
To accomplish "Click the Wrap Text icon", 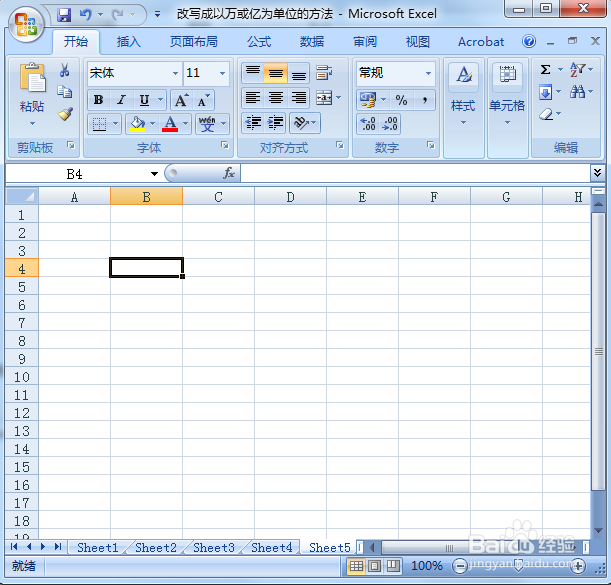I will coord(324,72).
